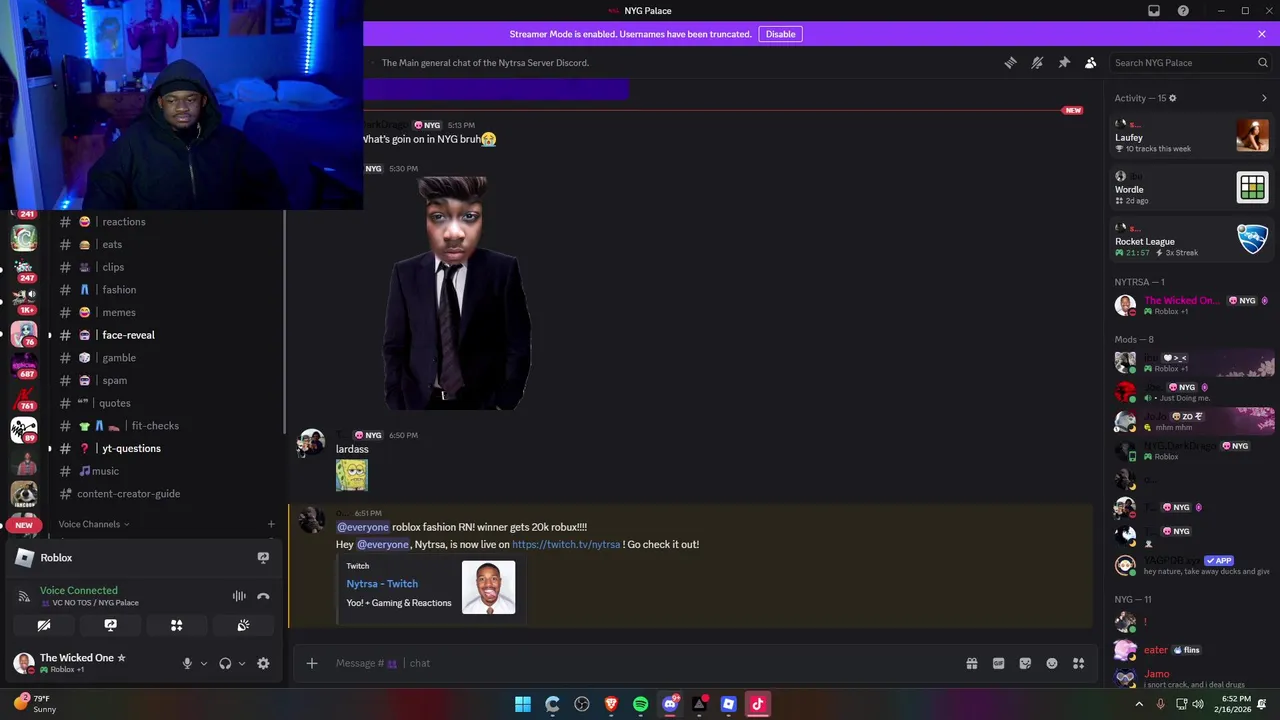This screenshot has width=1280, height=720.
Task: Click the search magnifier icon
Action: point(1262,63)
